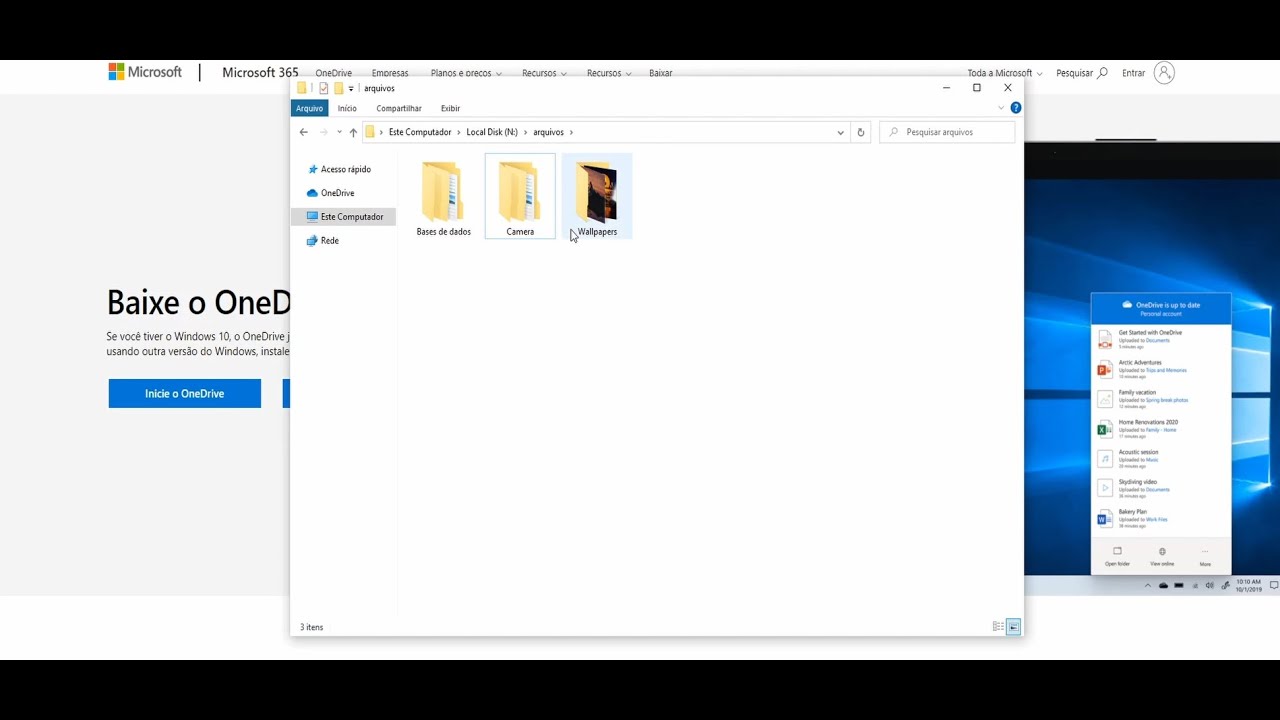Open File Explorer help question-mark icon

coord(1015,108)
